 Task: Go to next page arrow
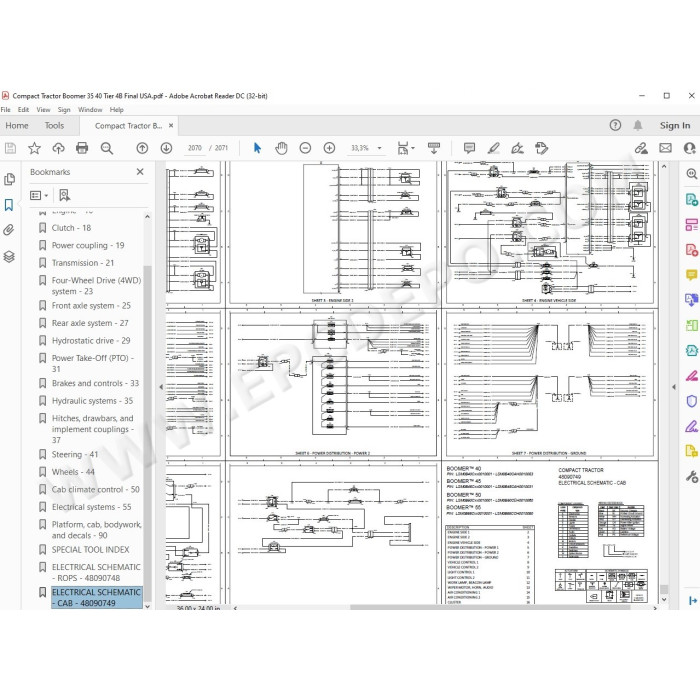167,148
